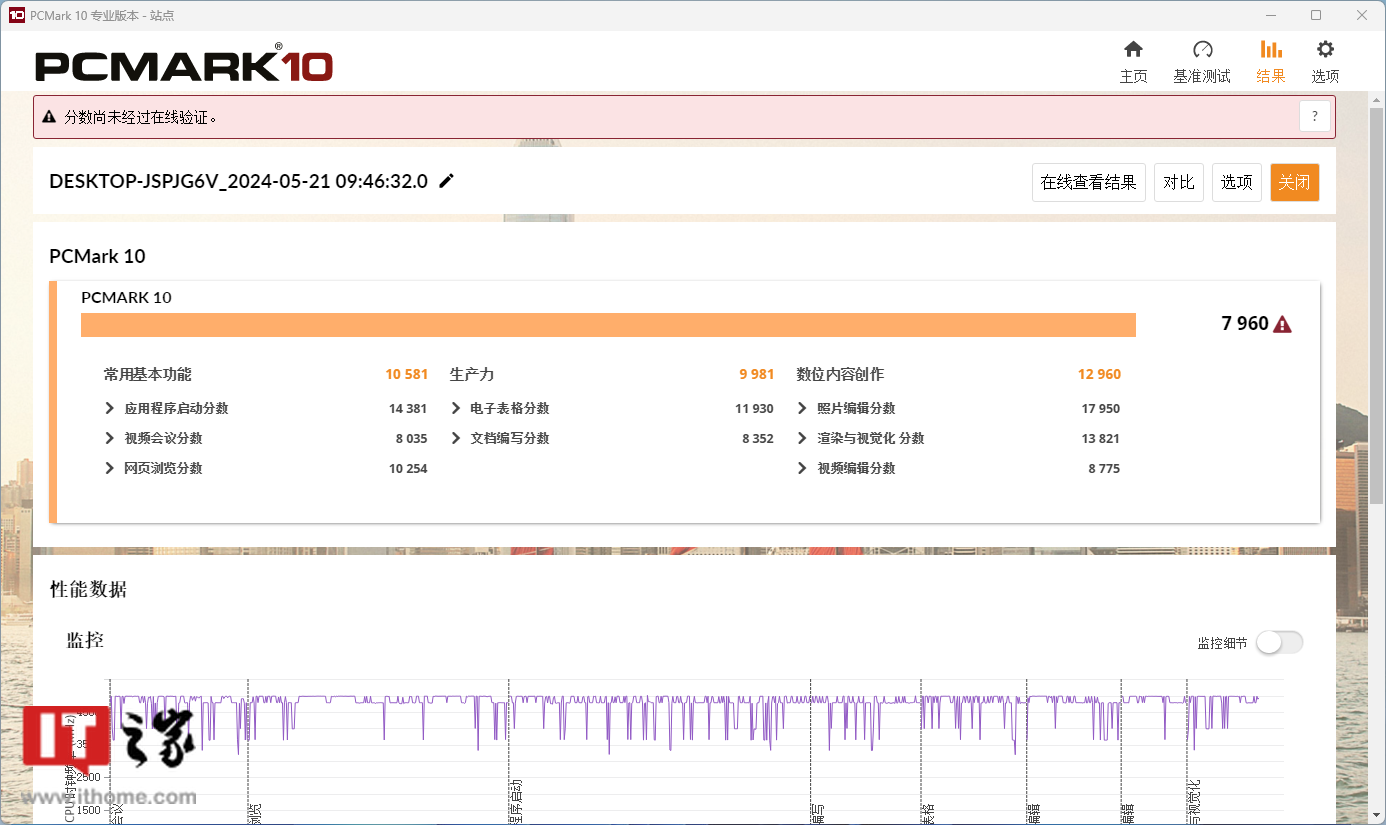The image size is (1386, 825).
Task: Toggle the 监控细节 switch on
Action: (1279, 643)
